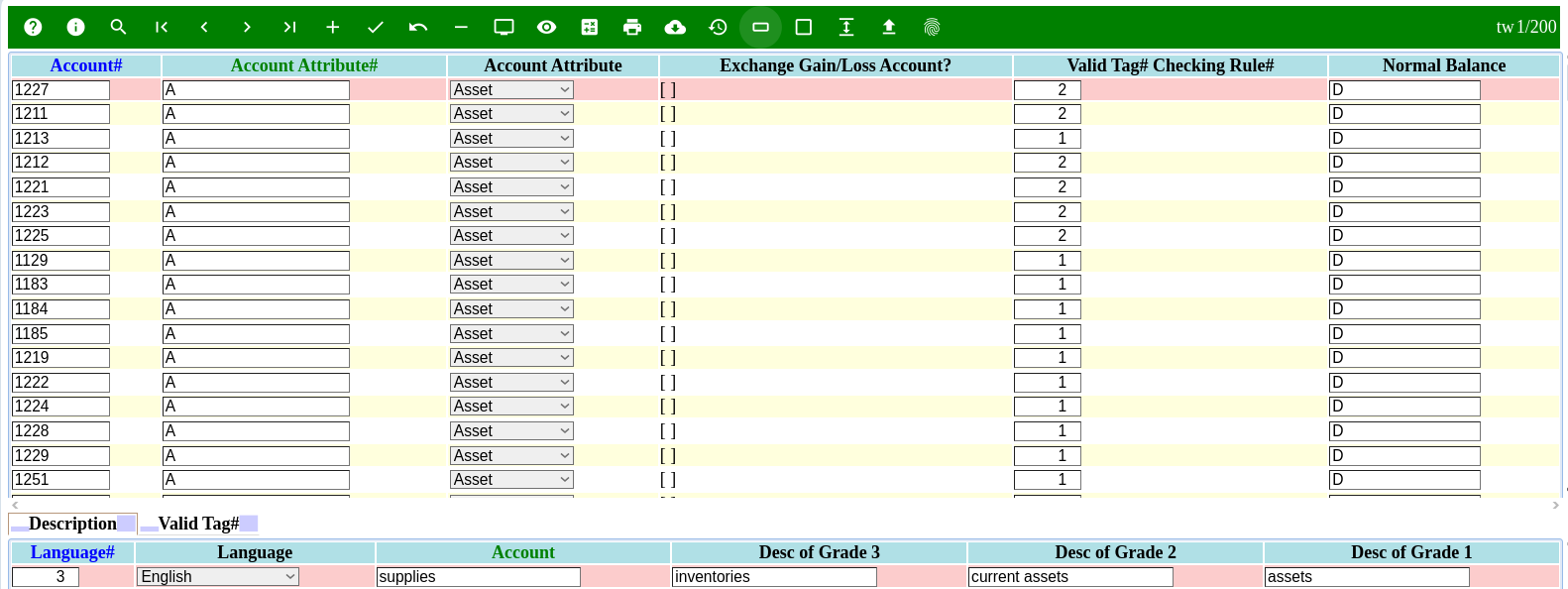This screenshot has height=589, width=1568.
Task: Jump to the last record
Action: coord(289,27)
